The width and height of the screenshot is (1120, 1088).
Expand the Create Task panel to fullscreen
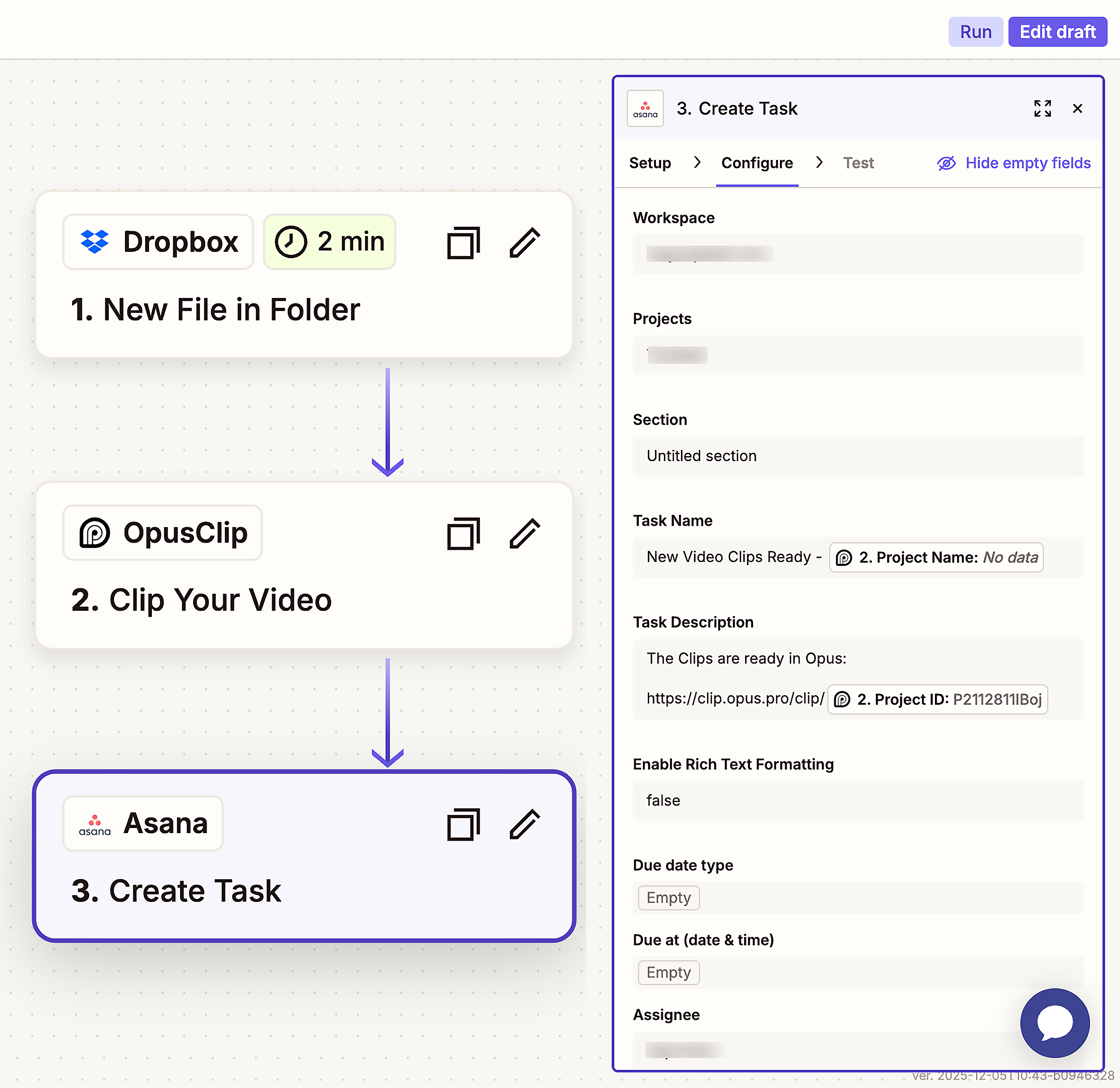pyautogui.click(x=1042, y=108)
